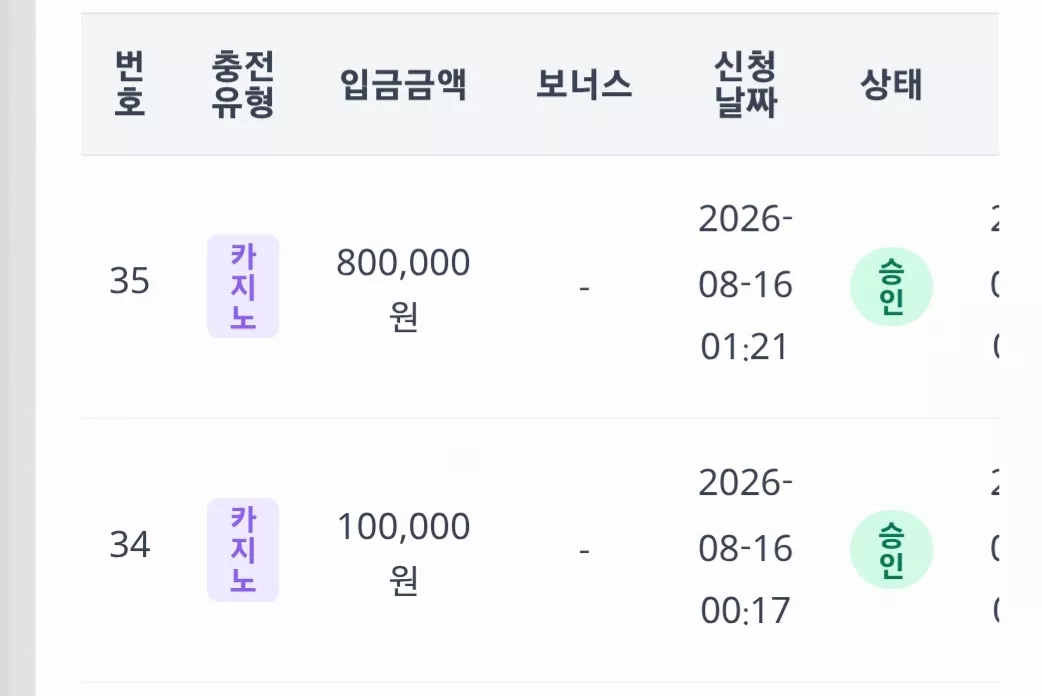
Task: Select the 800,000원 deposit amount
Action: click(403, 289)
